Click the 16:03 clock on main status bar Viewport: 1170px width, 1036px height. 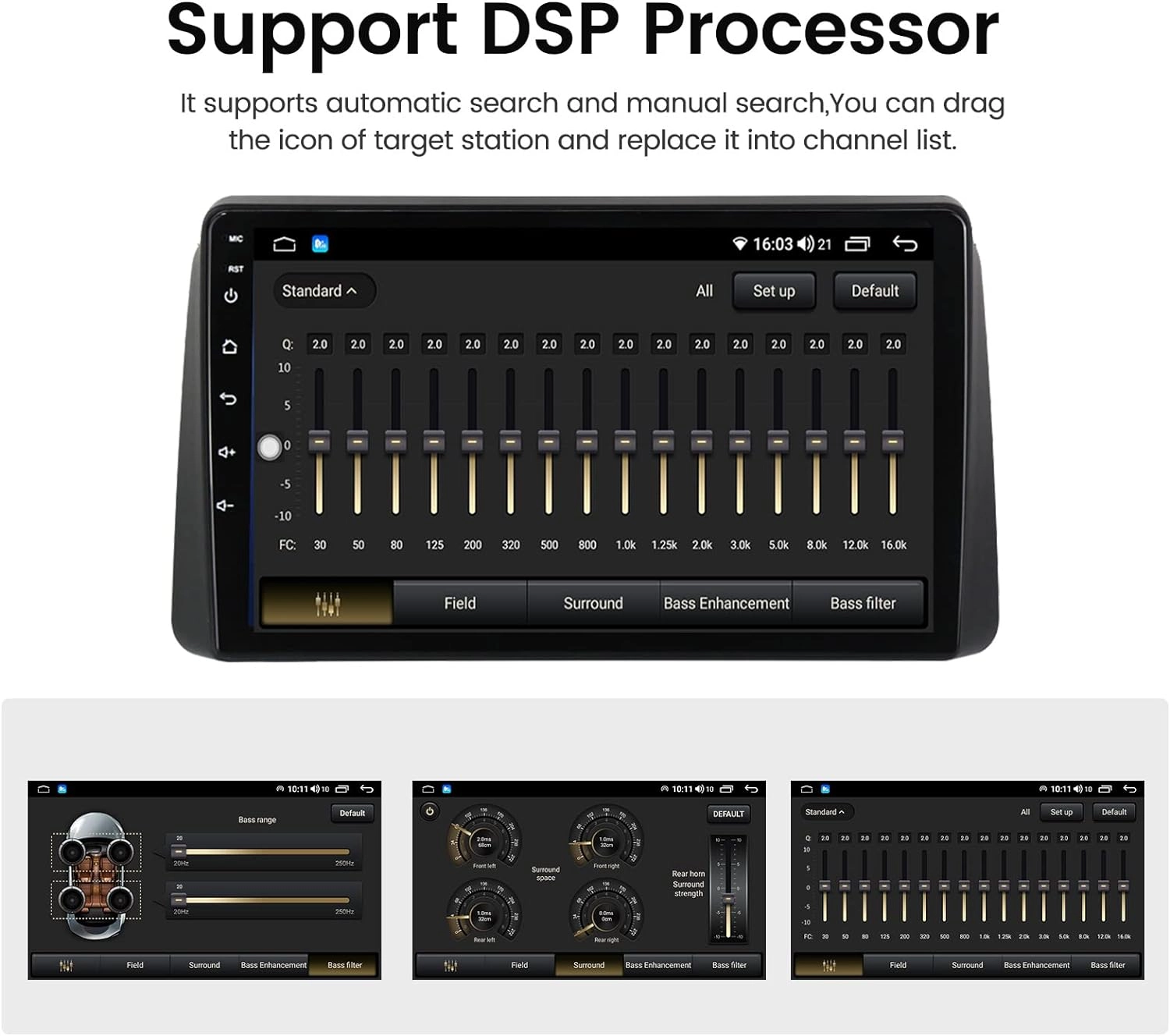point(772,244)
